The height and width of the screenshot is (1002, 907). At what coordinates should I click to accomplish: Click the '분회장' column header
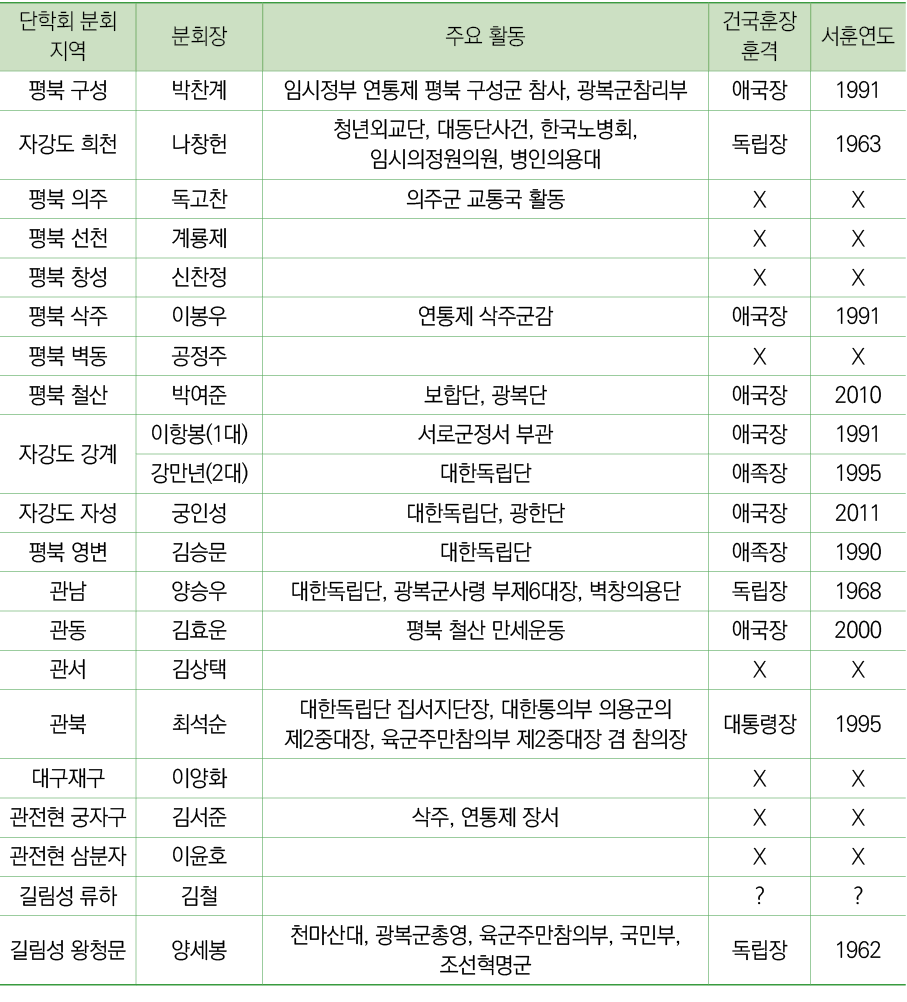[x=199, y=36]
